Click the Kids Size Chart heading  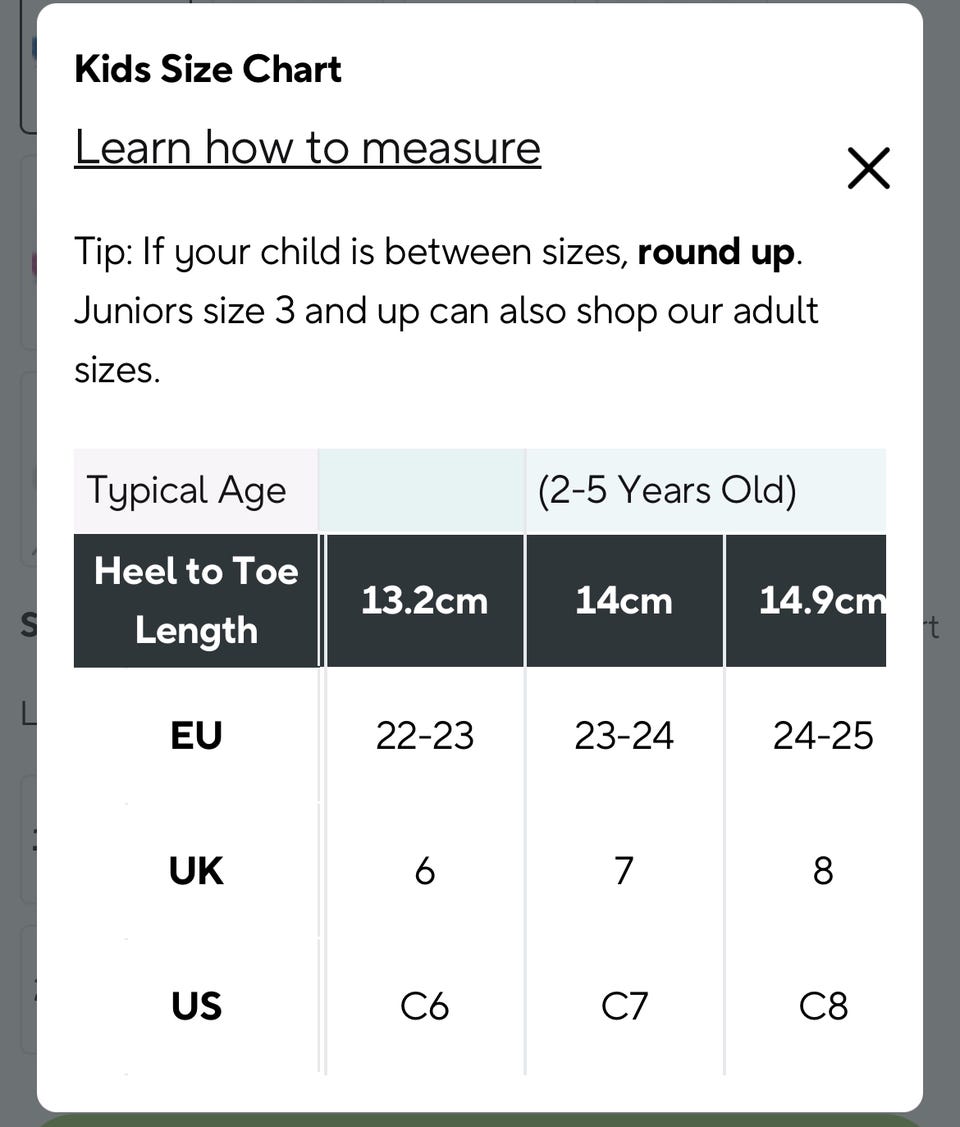[208, 69]
